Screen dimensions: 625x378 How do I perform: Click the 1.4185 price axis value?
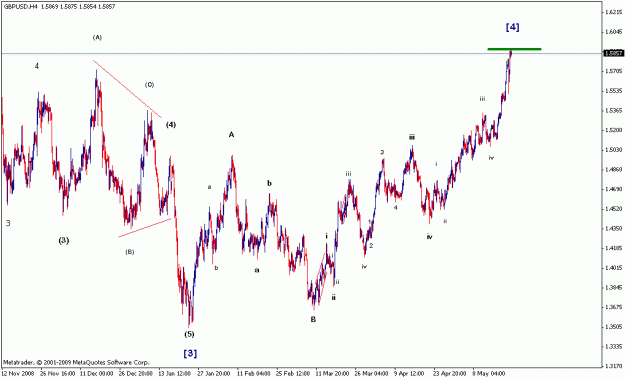(x=614, y=248)
